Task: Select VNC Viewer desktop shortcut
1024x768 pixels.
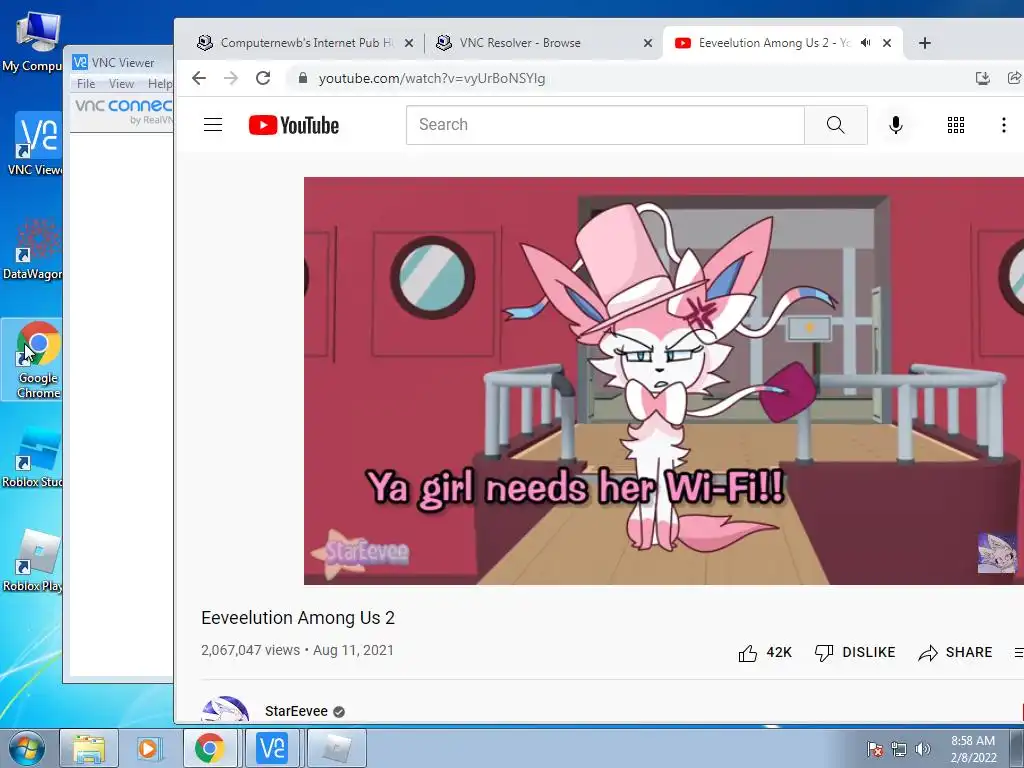Action: pos(34,144)
